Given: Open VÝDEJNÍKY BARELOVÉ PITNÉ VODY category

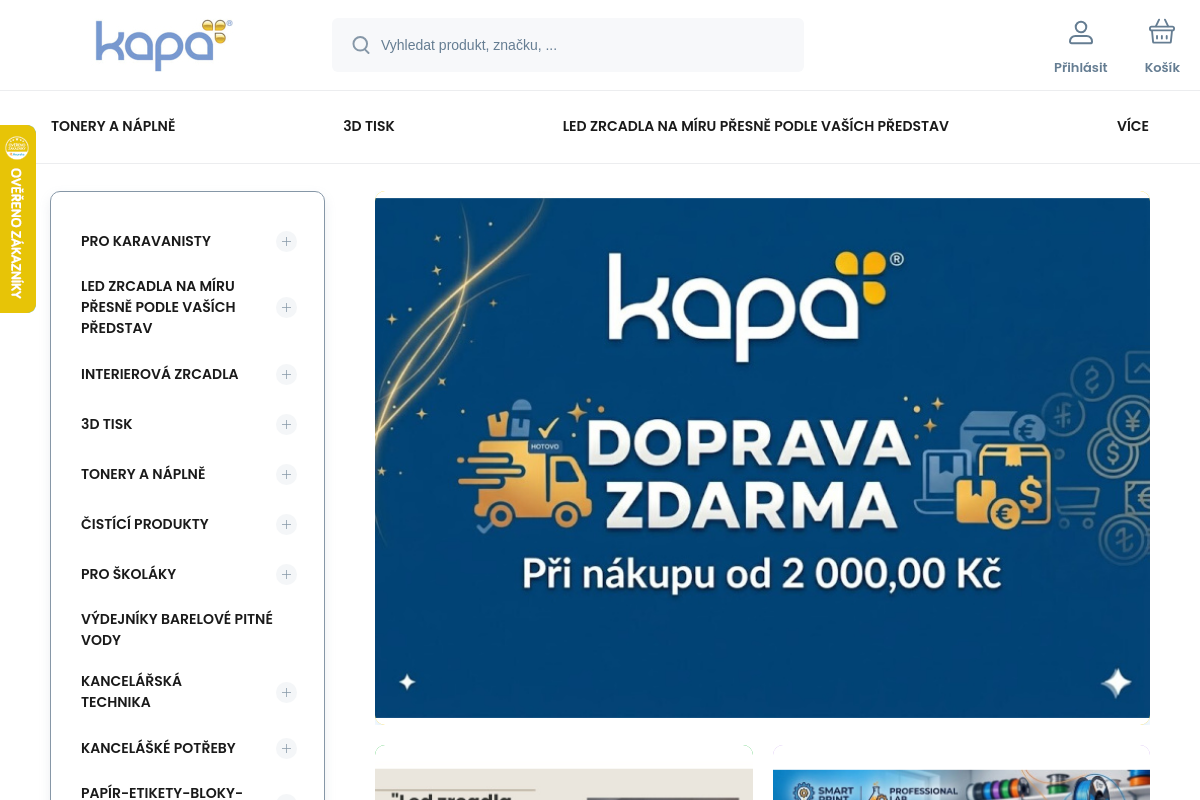Looking at the screenshot, I should 177,629.
